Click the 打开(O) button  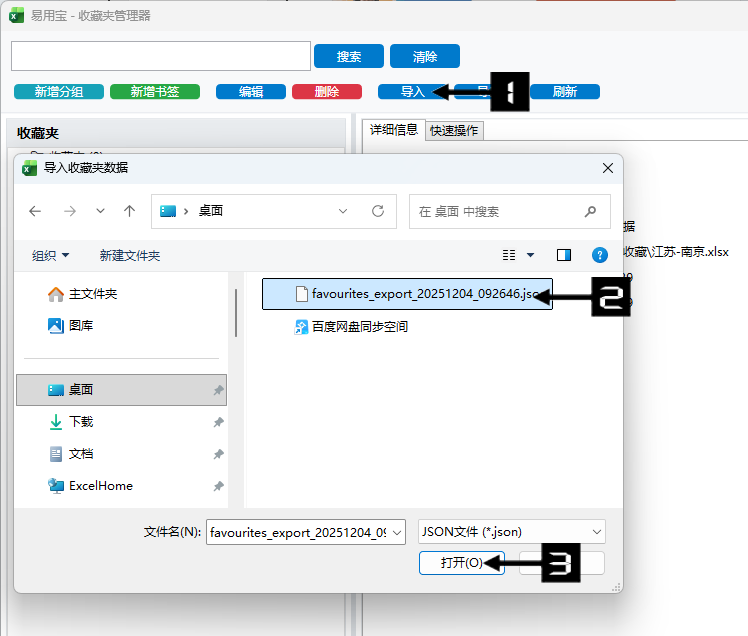click(x=461, y=563)
